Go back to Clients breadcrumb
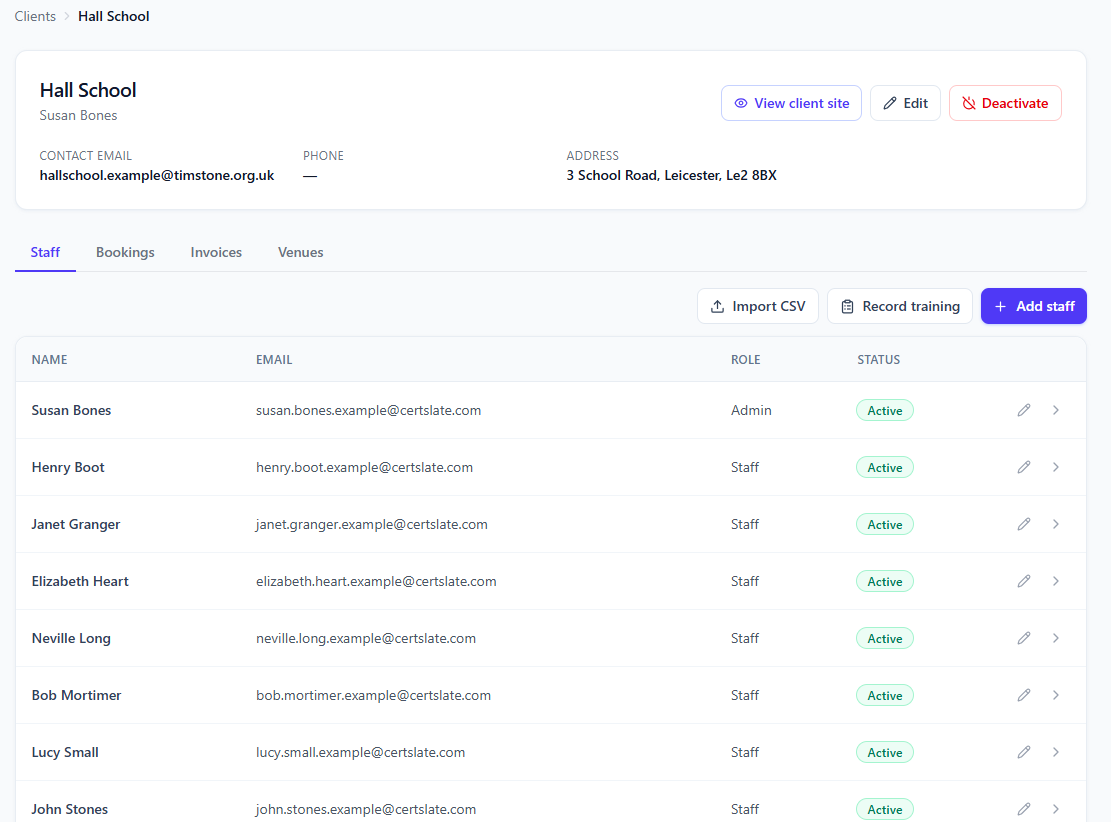The width and height of the screenshot is (1111, 822). 35,16
